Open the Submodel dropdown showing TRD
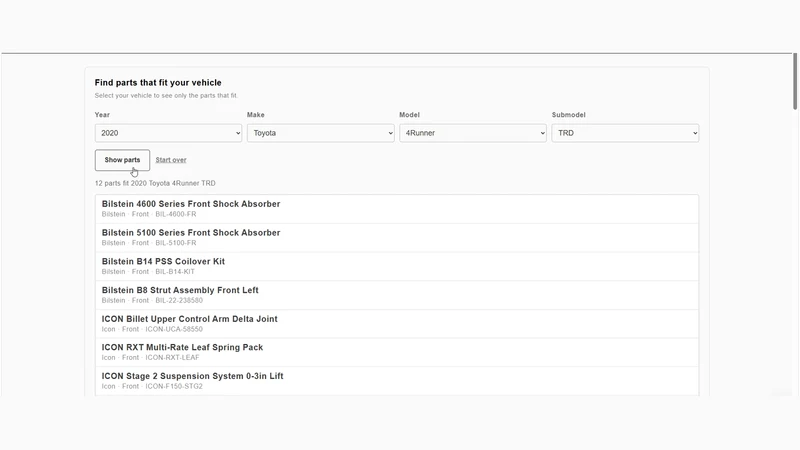This screenshot has width=800, height=450. pos(625,133)
